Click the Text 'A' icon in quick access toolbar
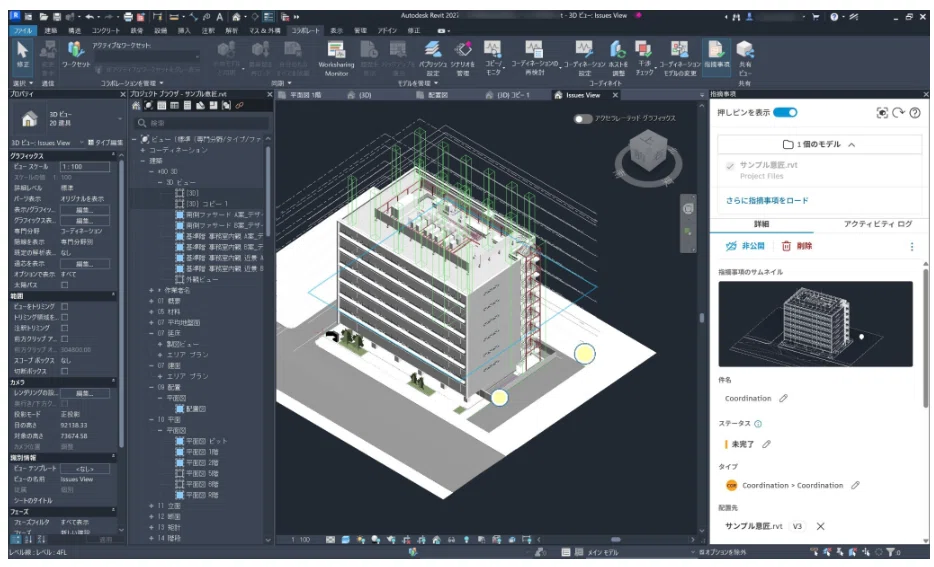This screenshot has width=934, height=567. (x=220, y=17)
